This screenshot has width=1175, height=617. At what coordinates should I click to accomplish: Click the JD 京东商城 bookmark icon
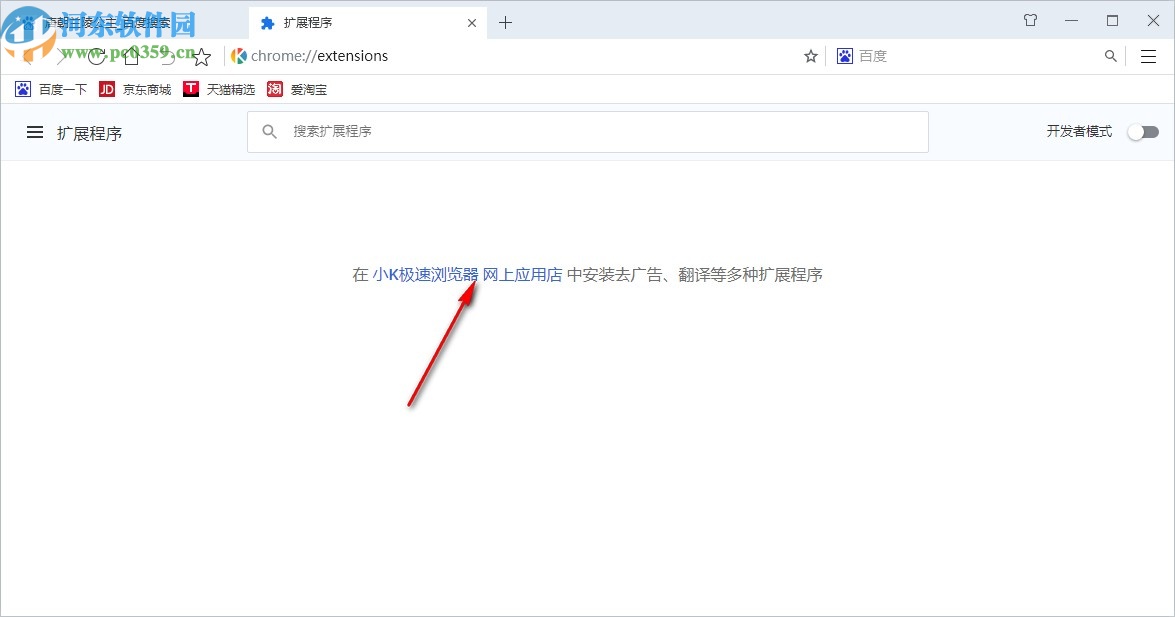pos(106,89)
